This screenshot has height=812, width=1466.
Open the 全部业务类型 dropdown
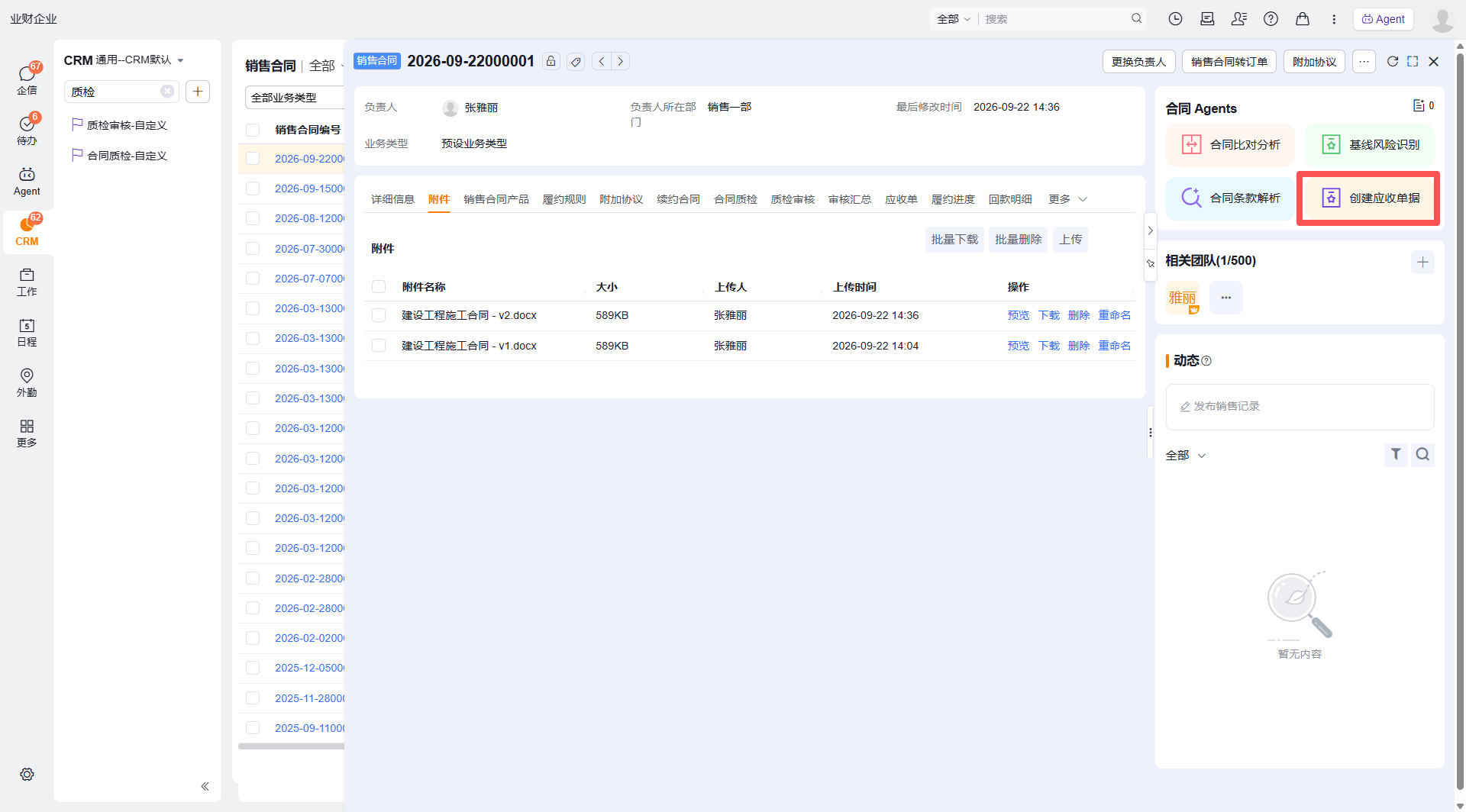pyautogui.click(x=295, y=98)
